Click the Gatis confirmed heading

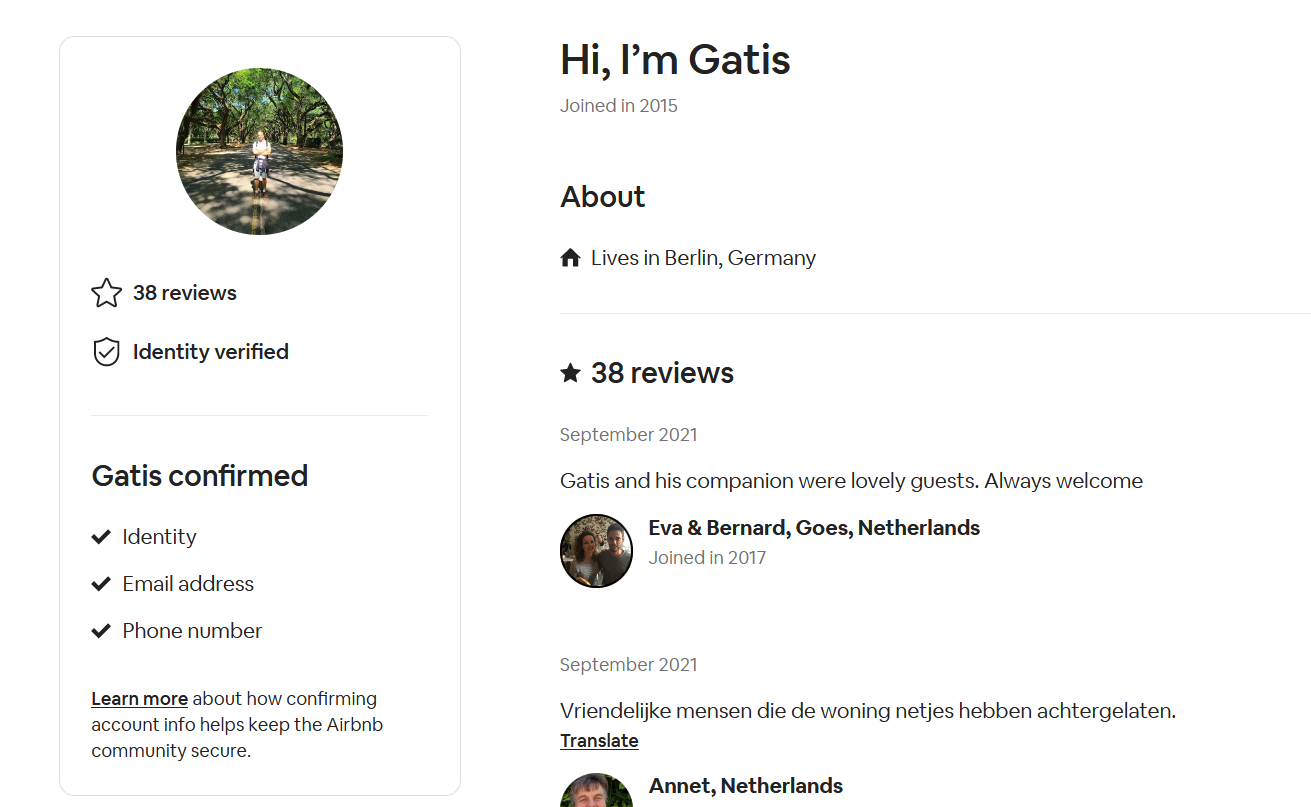pyautogui.click(x=200, y=476)
